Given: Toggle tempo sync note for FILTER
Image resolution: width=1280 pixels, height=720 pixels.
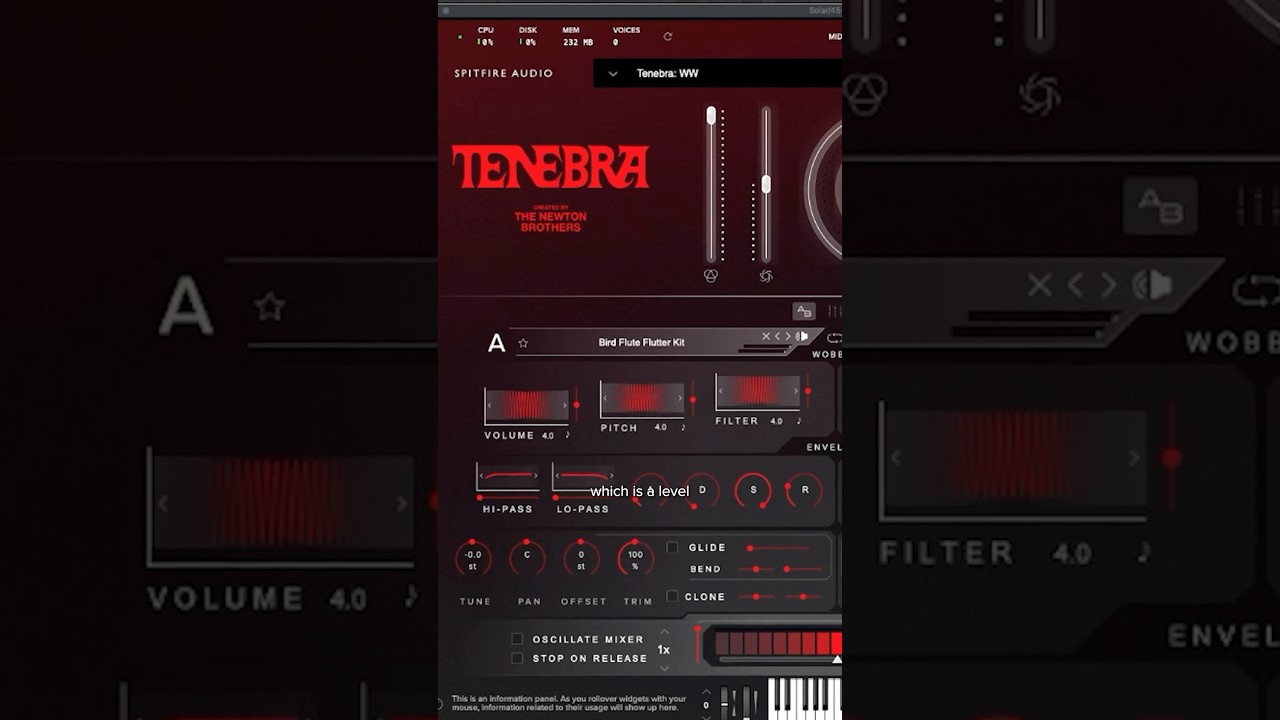Looking at the screenshot, I should coord(799,421).
